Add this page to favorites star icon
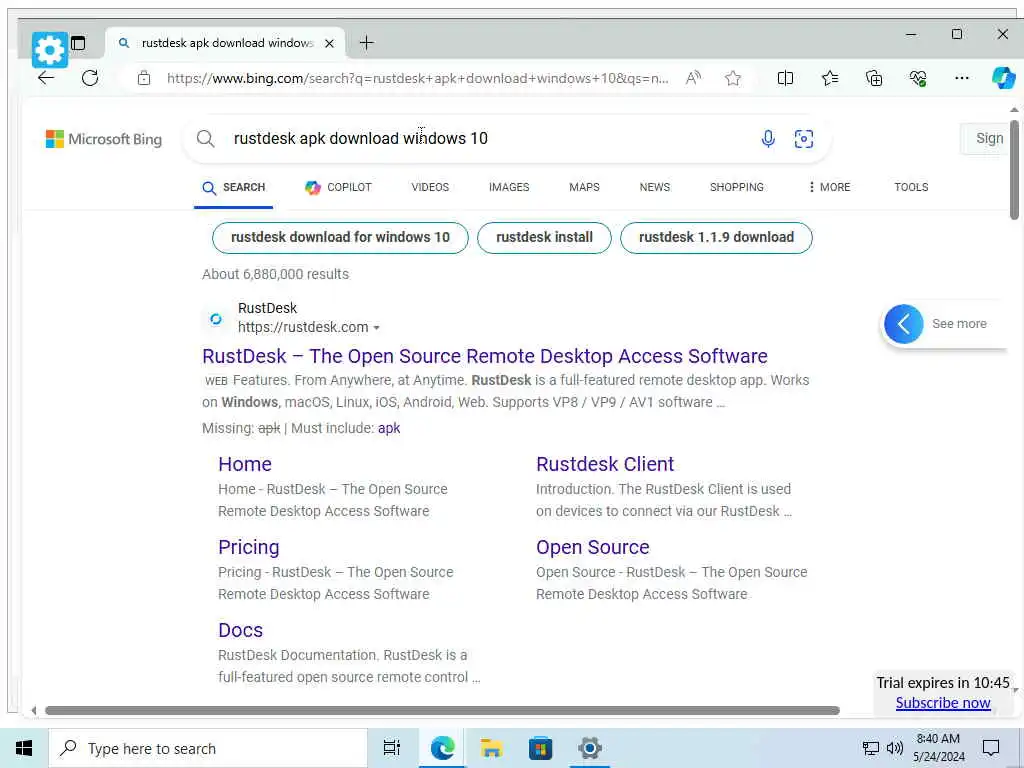 coord(733,78)
